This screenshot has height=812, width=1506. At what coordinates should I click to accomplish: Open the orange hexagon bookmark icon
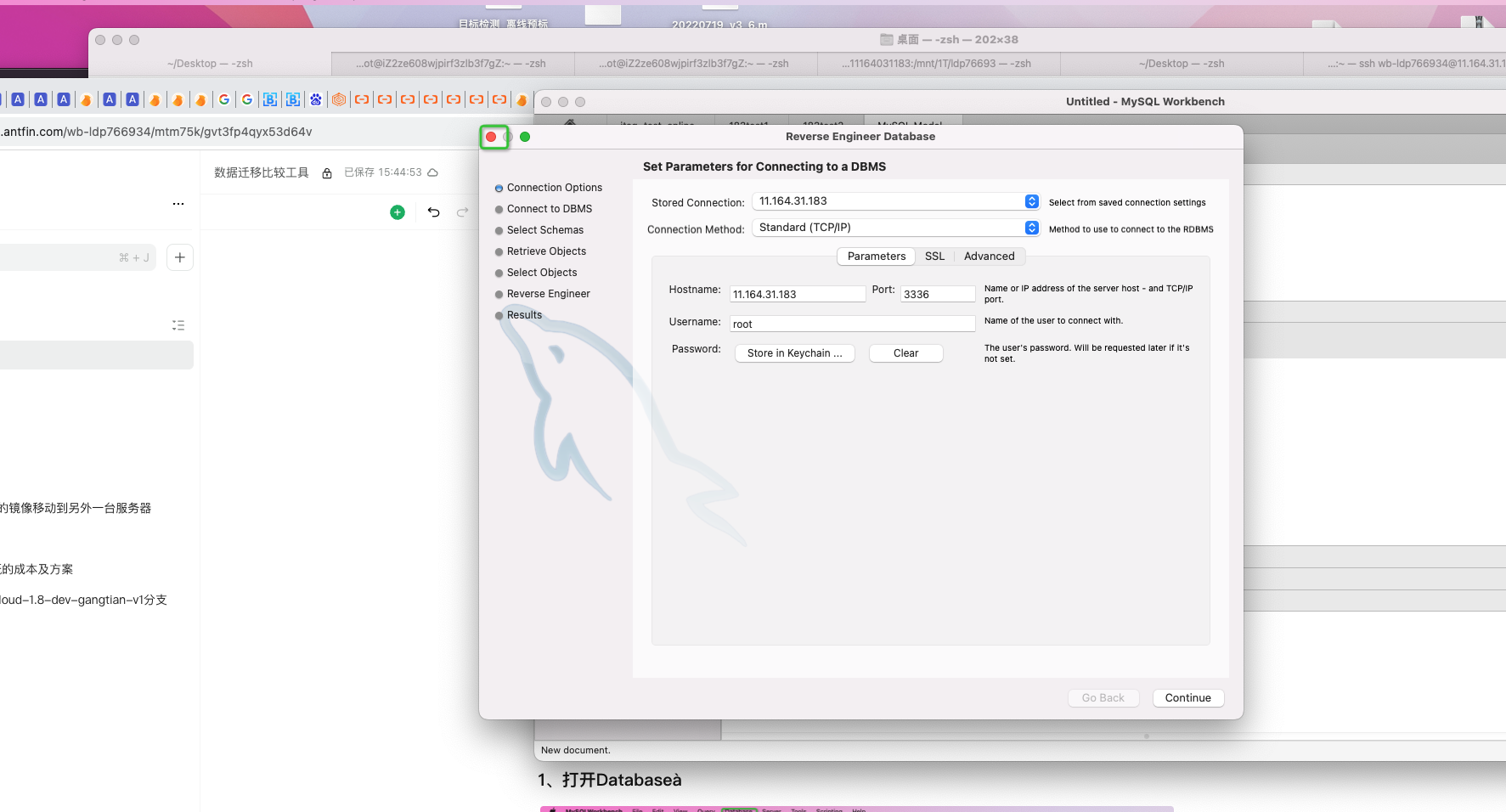pos(339,99)
